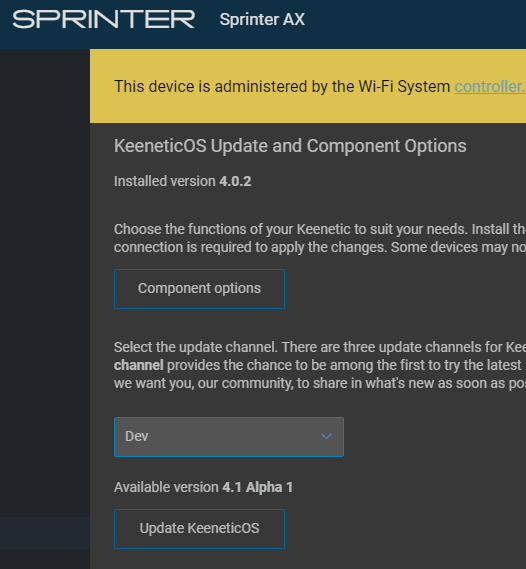Click the 'we want you, our community' line

[320, 384]
